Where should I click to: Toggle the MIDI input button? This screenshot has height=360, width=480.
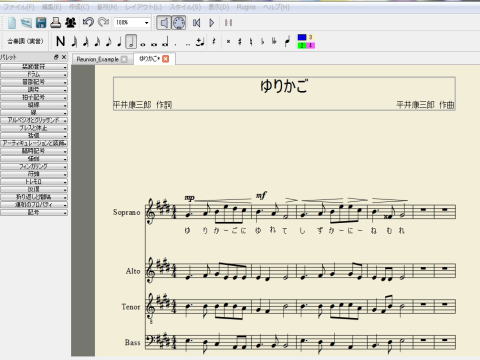pyautogui.click(x=179, y=23)
